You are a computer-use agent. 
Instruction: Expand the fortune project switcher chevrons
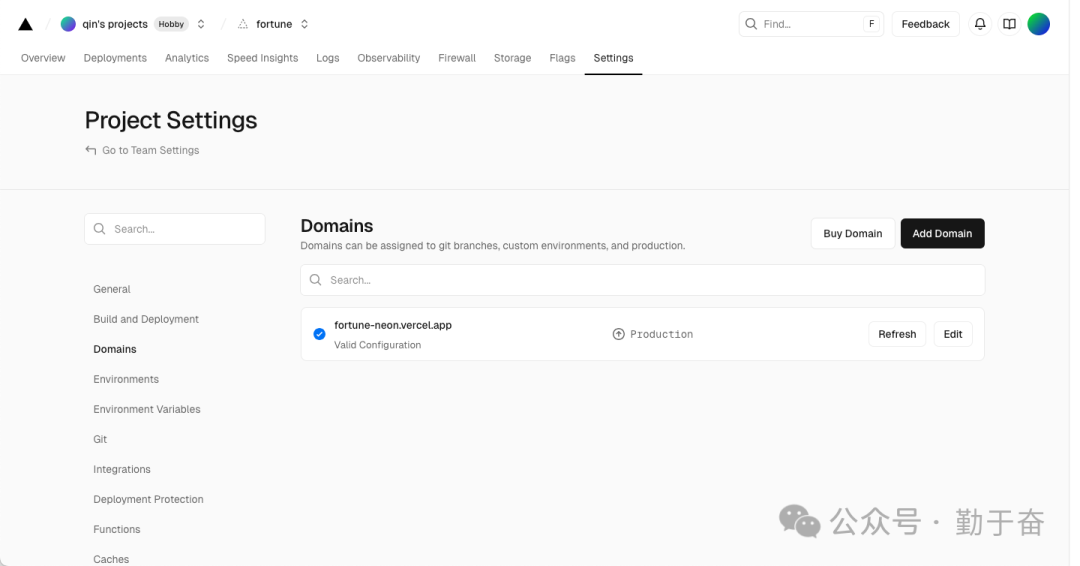tap(304, 24)
